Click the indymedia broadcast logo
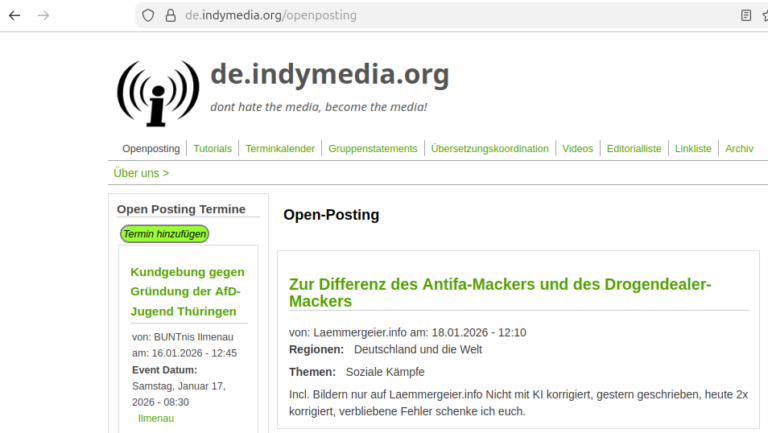This screenshot has height=433, width=768. click(x=157, y=92)
